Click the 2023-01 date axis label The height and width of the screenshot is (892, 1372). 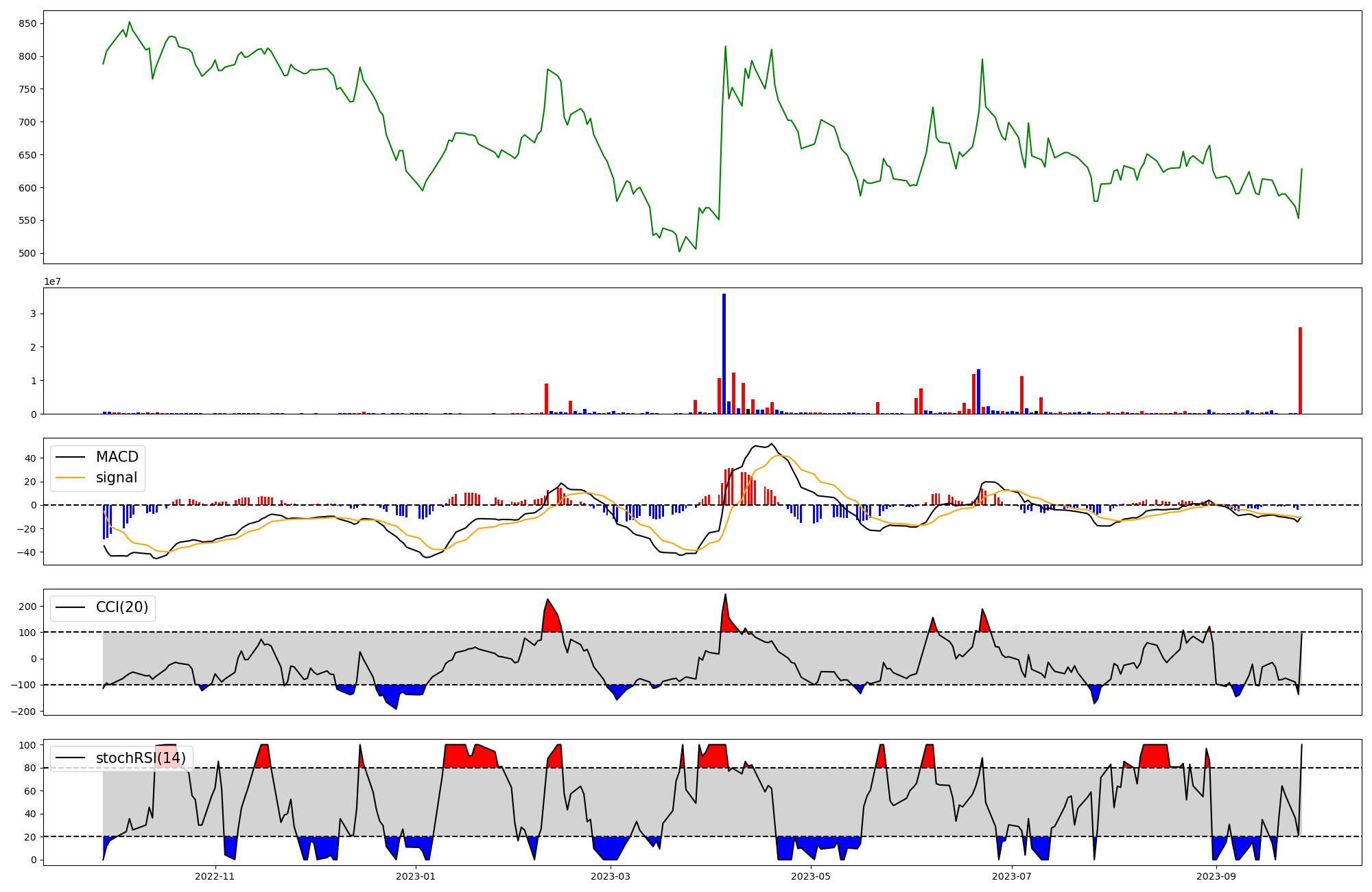(x=415, y=876)
